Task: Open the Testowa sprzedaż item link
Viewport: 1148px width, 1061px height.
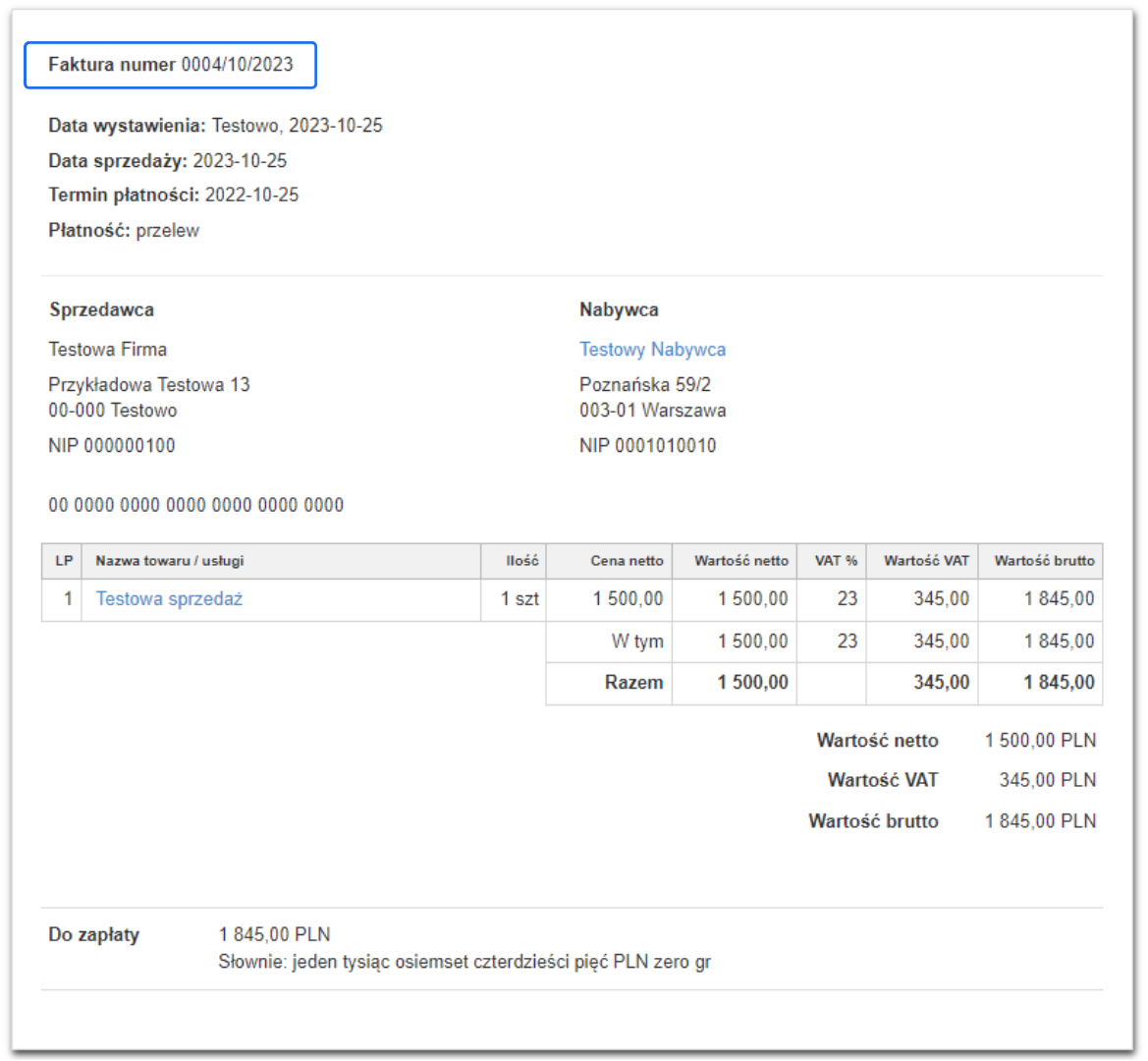Action: point(169,599)
